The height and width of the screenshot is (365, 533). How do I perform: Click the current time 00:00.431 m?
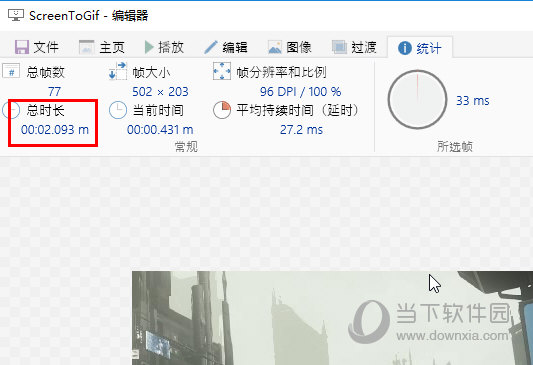pos(160,129)
